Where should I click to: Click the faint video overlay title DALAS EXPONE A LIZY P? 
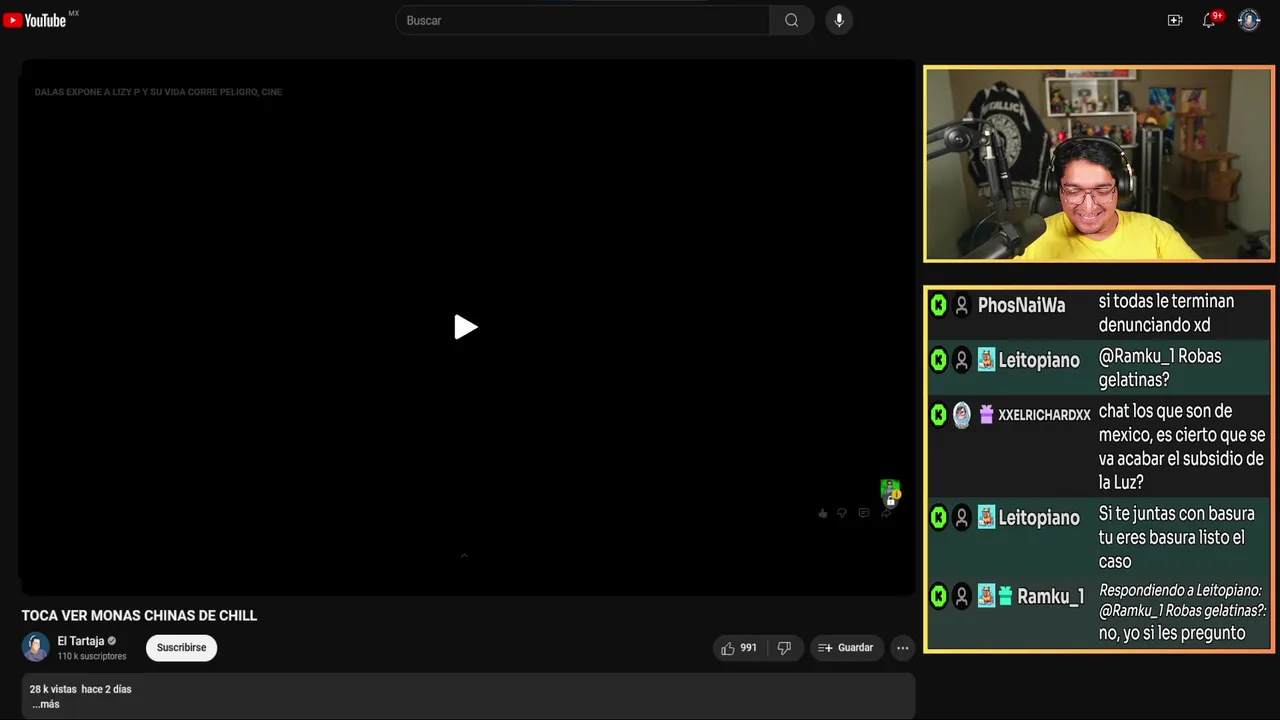click(158, 92)
